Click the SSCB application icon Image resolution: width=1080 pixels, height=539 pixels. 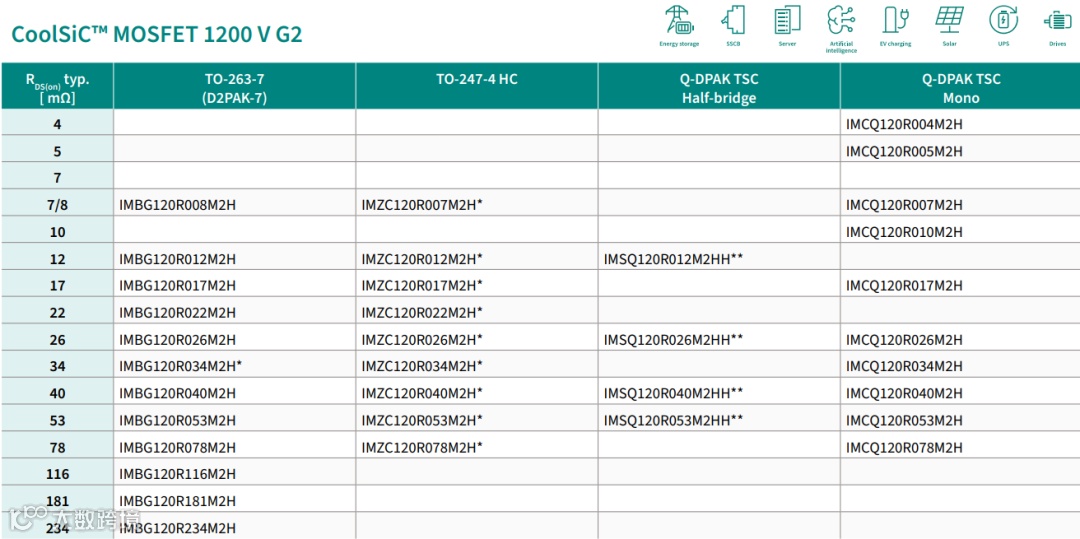click(733, 20)
